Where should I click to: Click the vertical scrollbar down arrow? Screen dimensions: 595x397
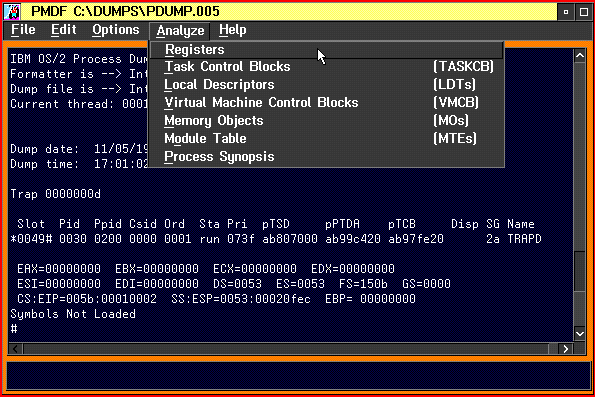[579, 334]
